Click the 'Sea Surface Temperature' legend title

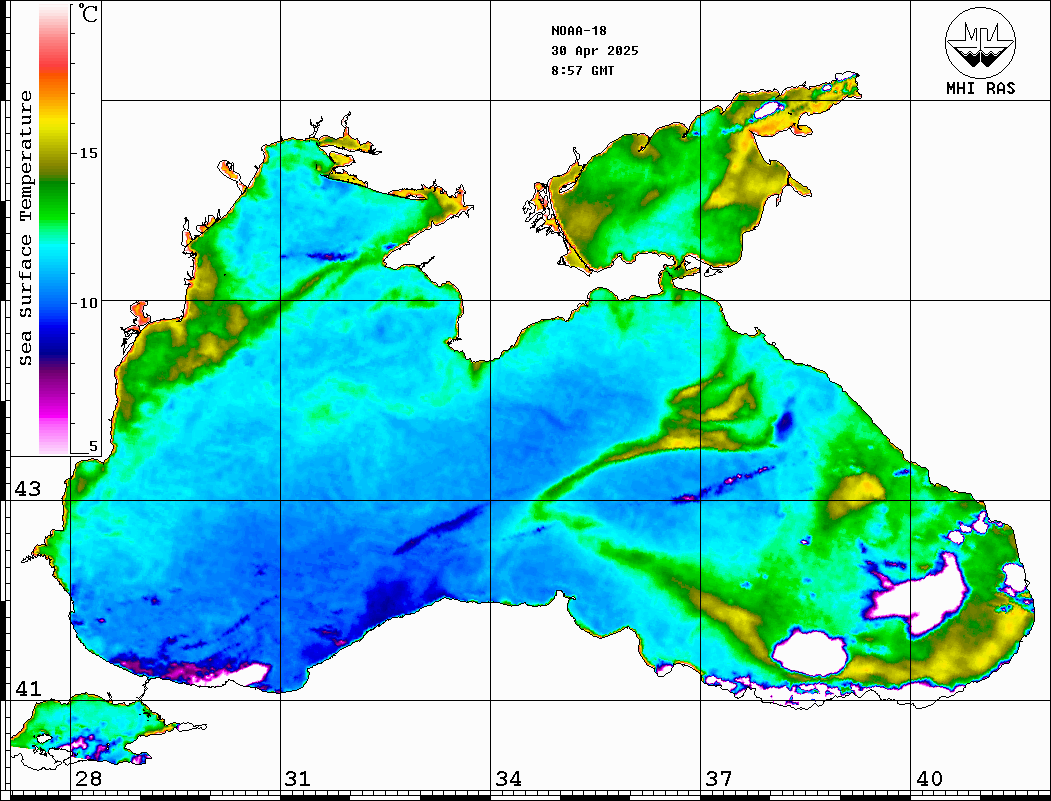[x=25, y=228]
